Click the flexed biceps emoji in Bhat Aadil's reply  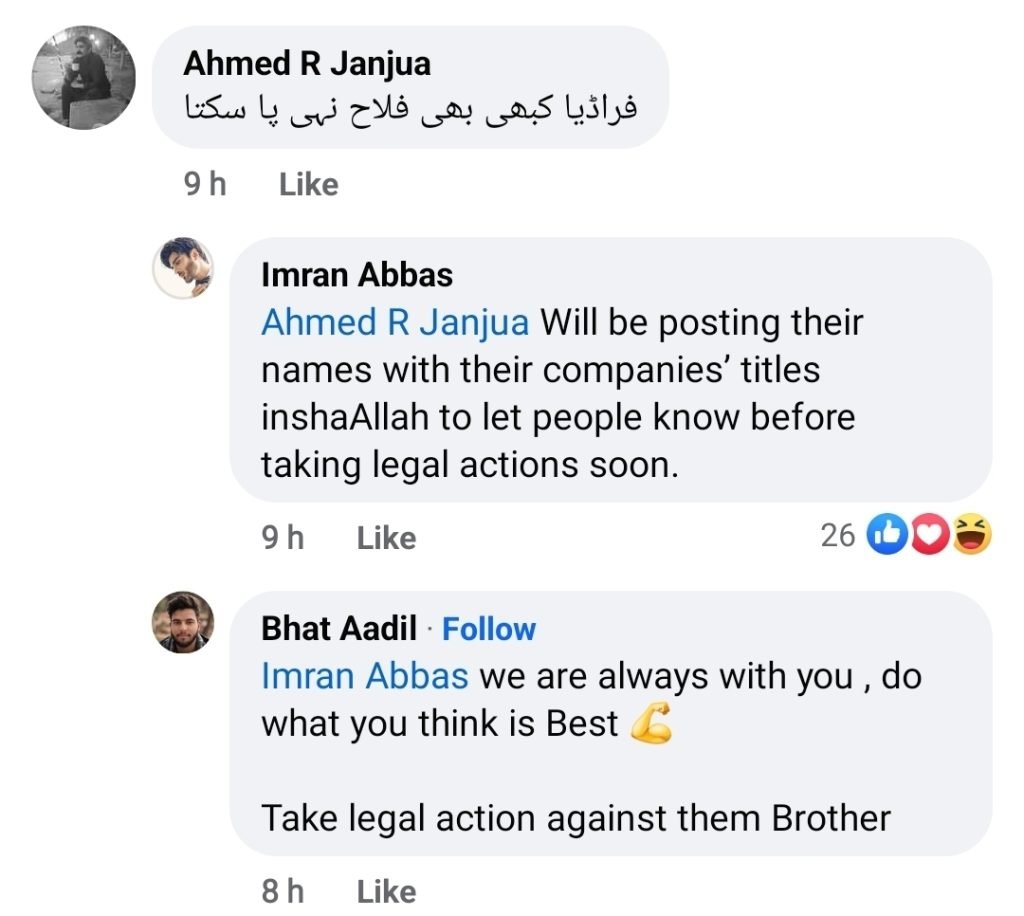[x=651, y=726]
